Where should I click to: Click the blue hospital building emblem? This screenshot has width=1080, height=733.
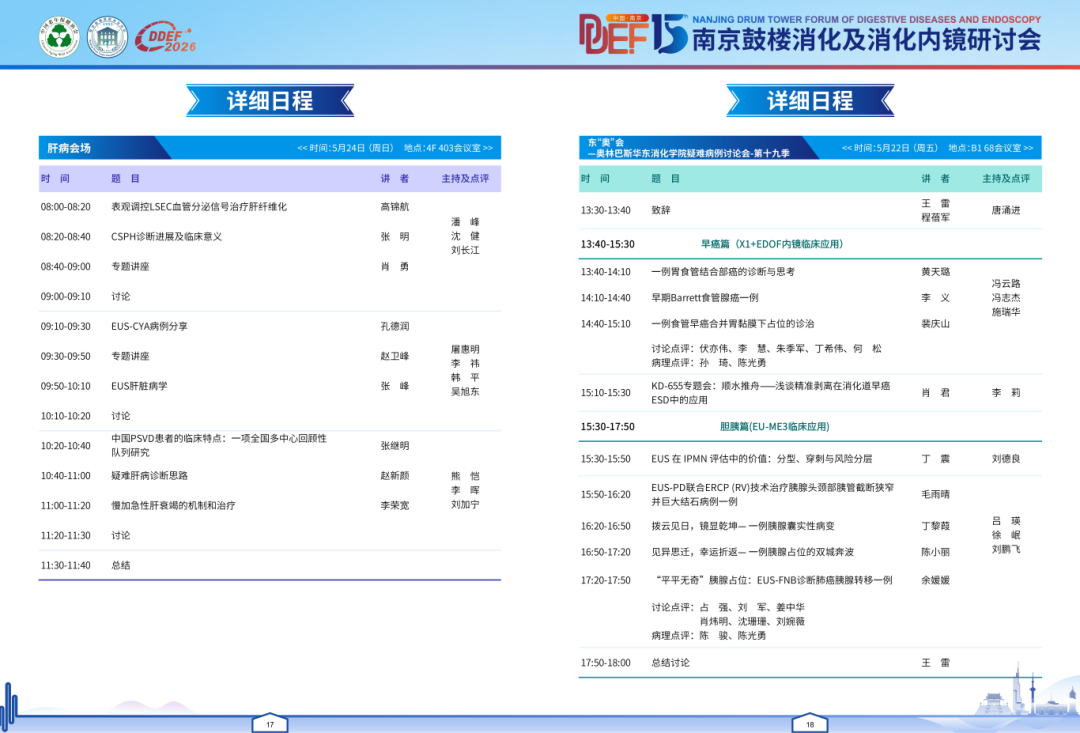click(107, 37)
